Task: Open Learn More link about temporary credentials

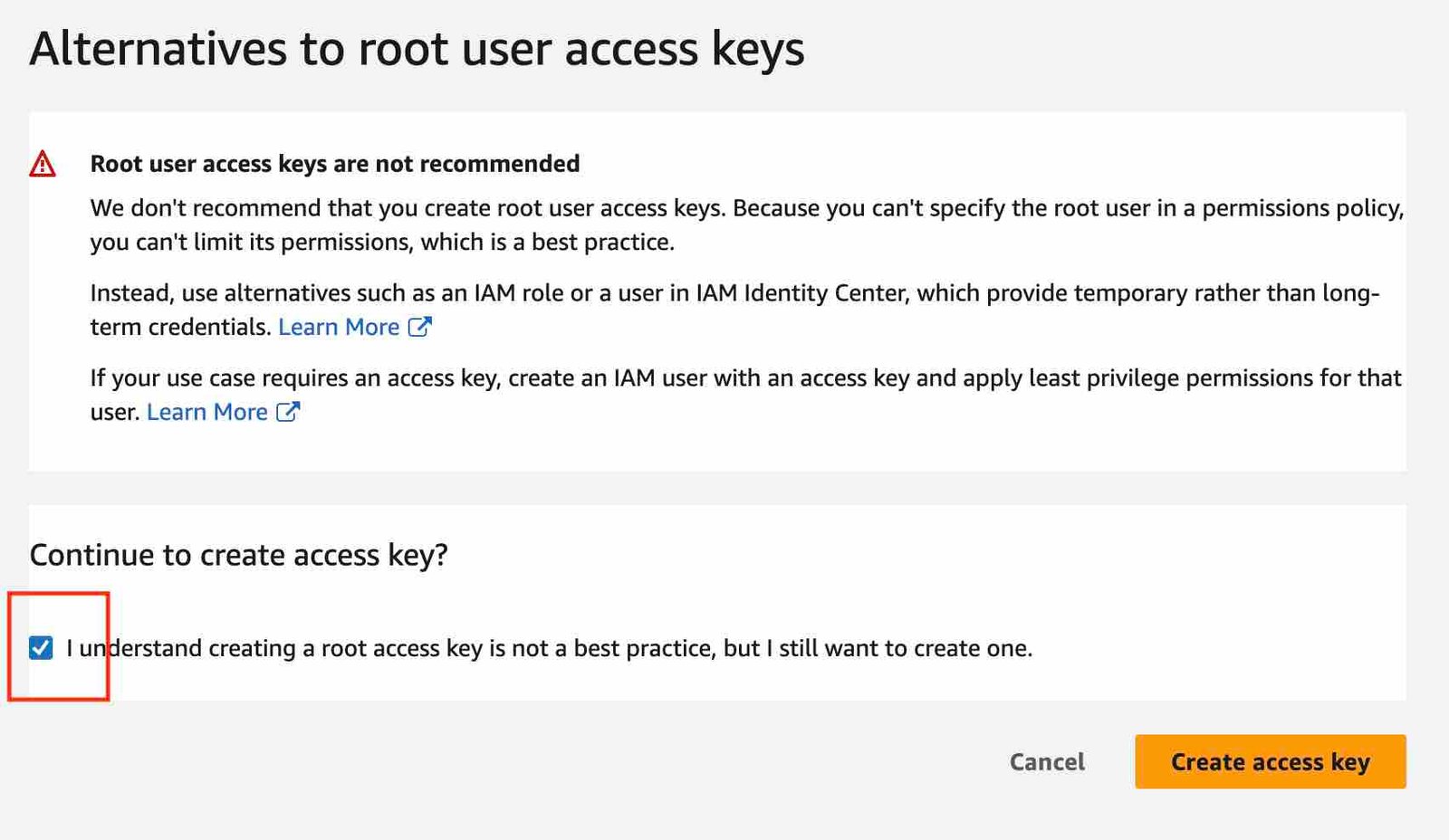Action: [x=339, y=327]
